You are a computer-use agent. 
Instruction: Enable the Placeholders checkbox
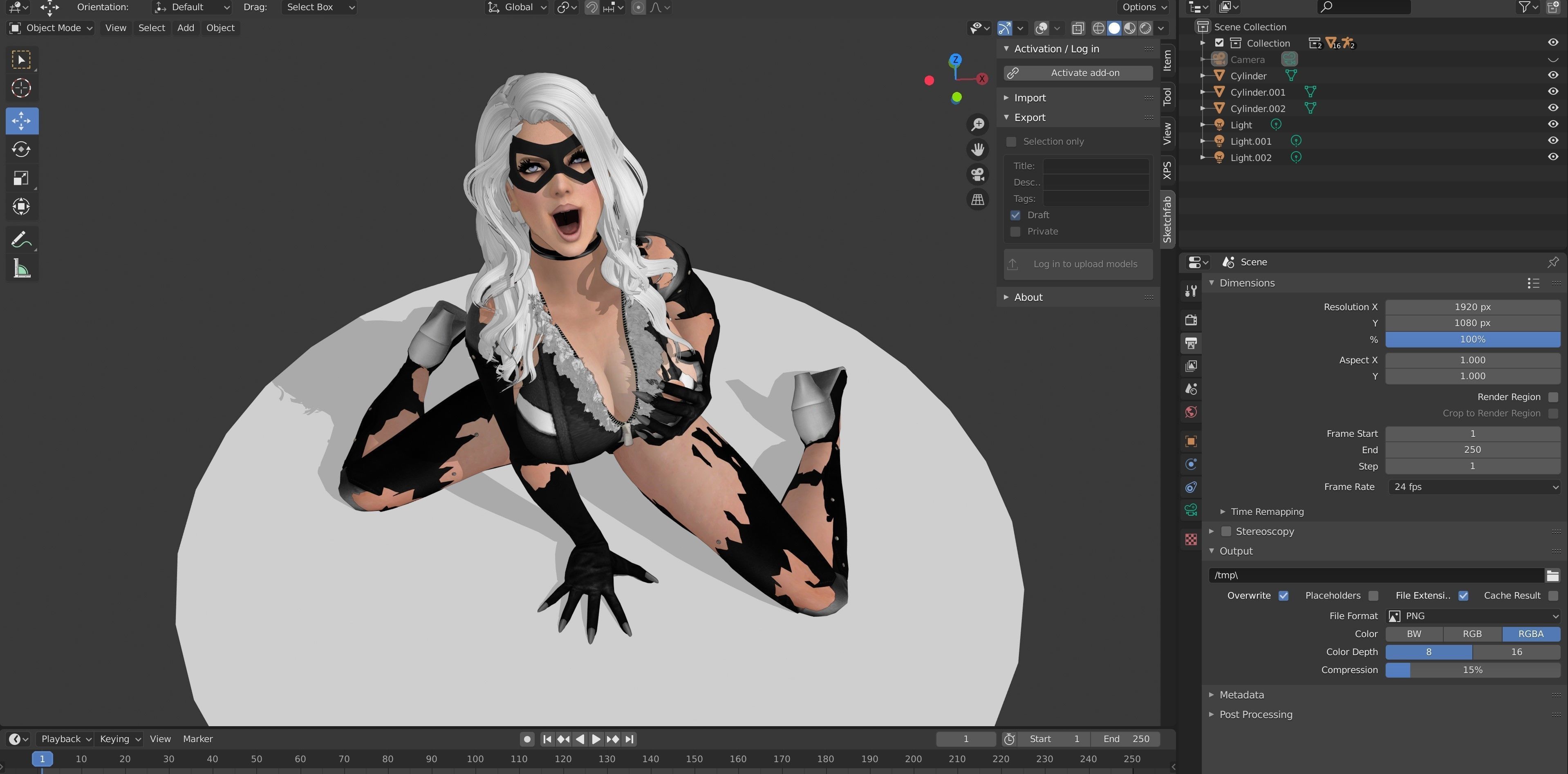coord(1373,596)
